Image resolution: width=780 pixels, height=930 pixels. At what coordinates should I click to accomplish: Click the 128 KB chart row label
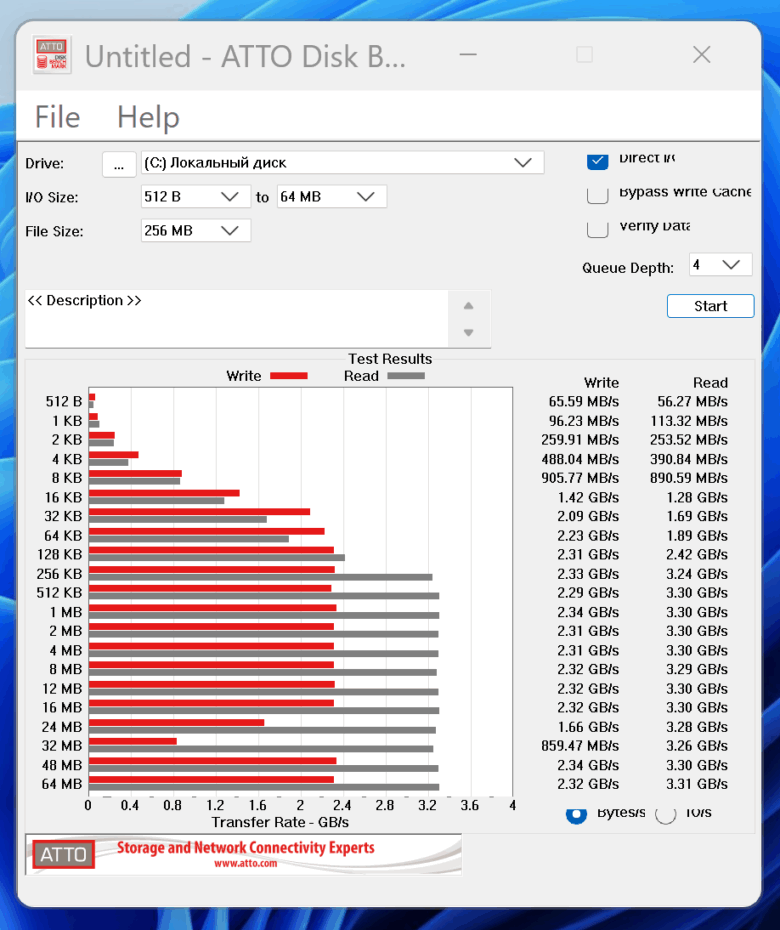tap(59, 555)
